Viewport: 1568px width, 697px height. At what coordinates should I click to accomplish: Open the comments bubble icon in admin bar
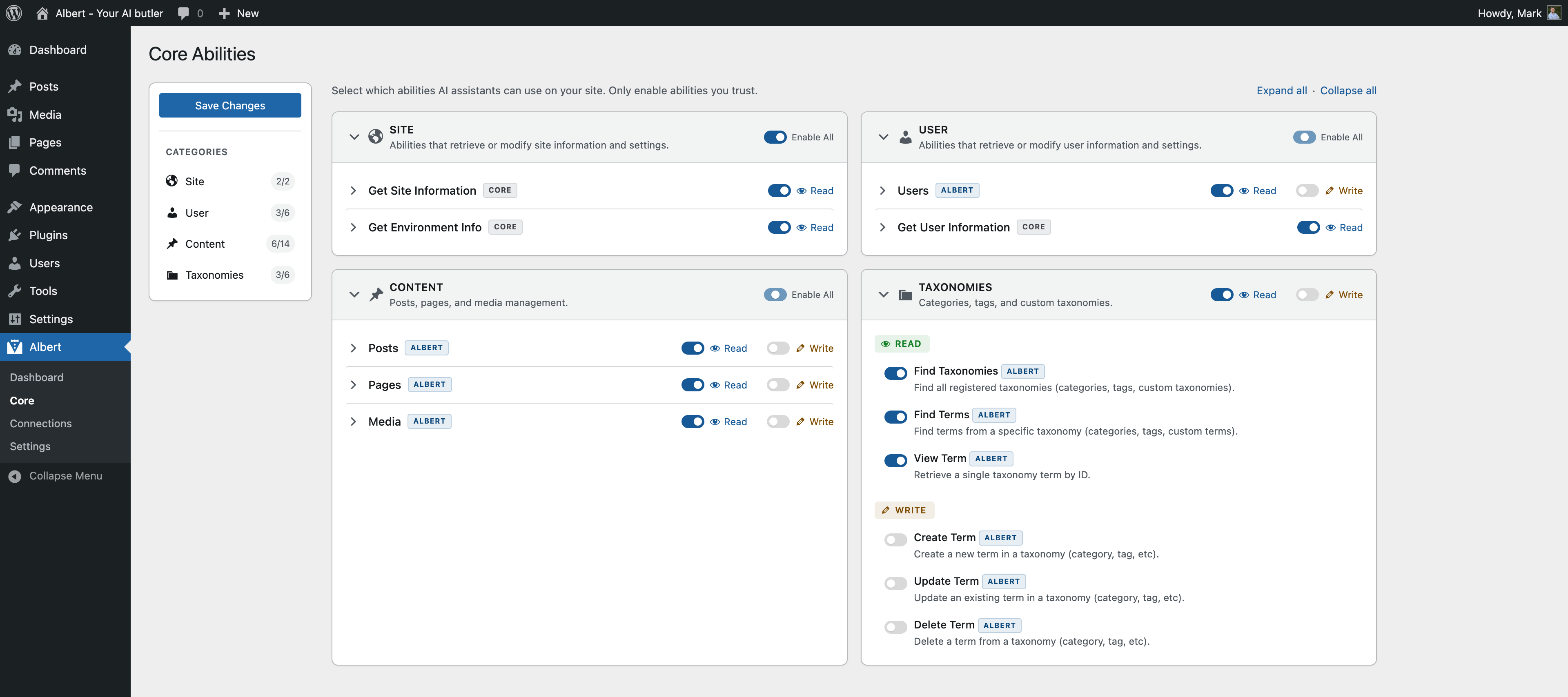tap(183, 13)
